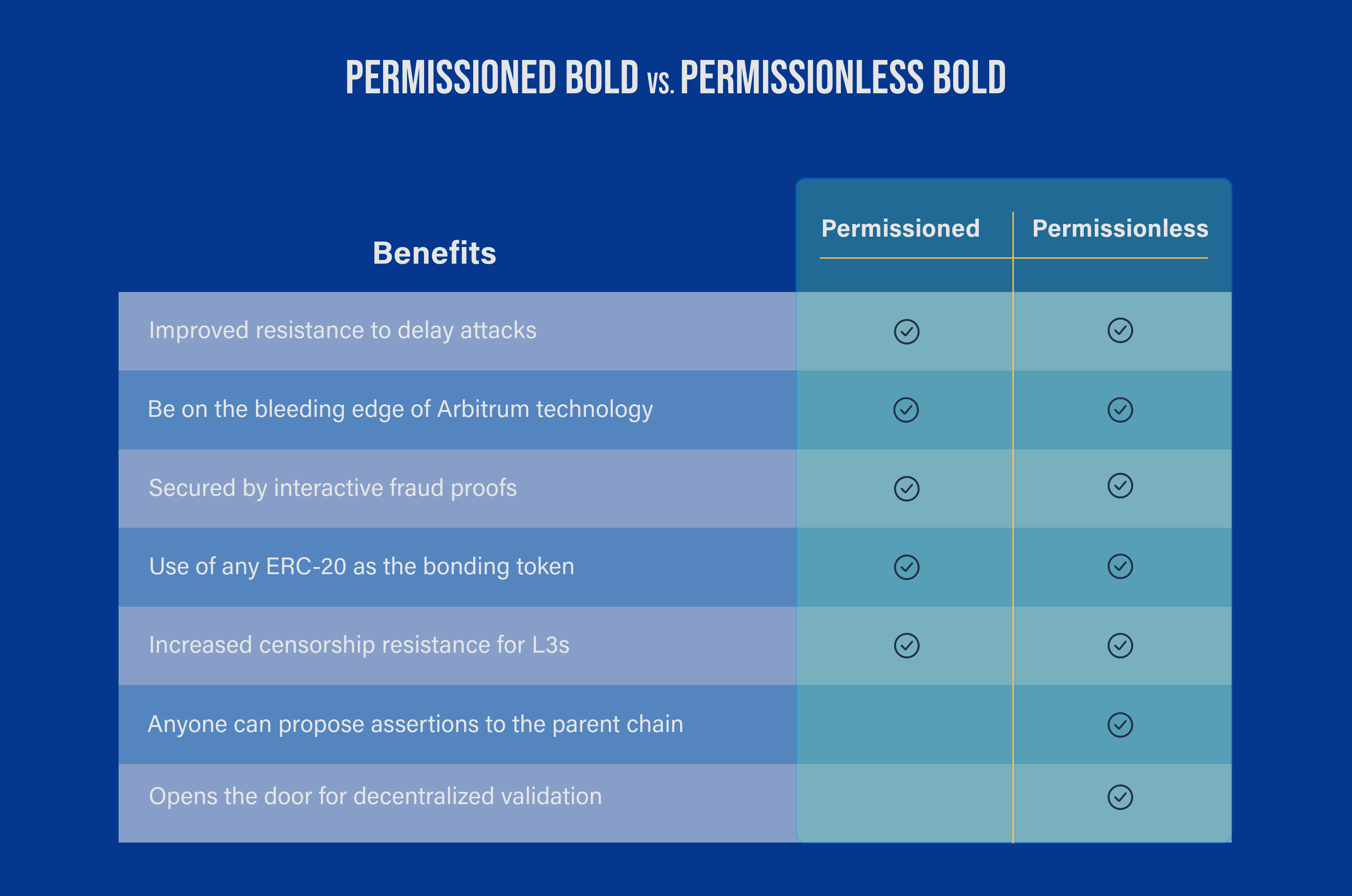Click Permissionless checkmark for delay attacks row

1120,330
